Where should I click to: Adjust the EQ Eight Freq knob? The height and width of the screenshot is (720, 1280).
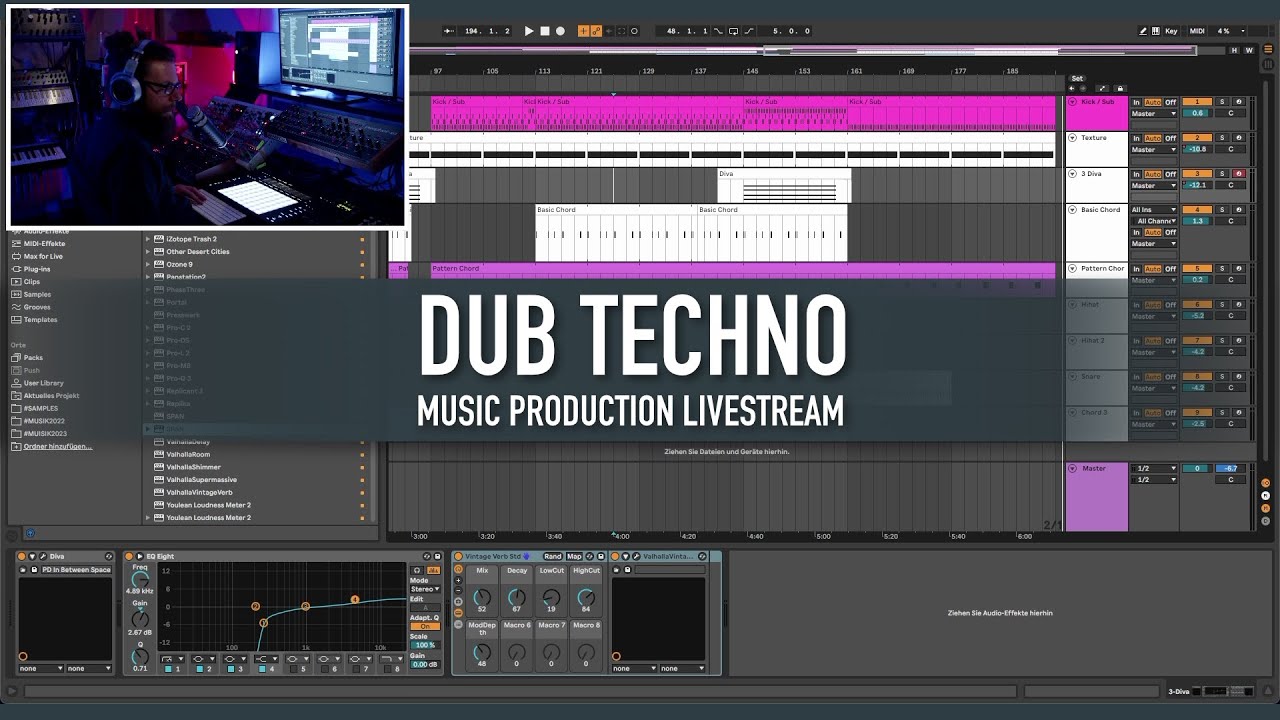[140, 580]
